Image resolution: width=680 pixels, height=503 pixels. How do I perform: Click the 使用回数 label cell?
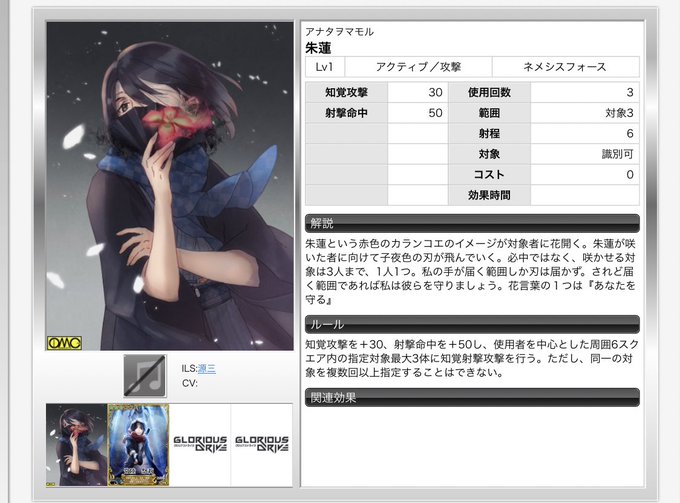490,92
